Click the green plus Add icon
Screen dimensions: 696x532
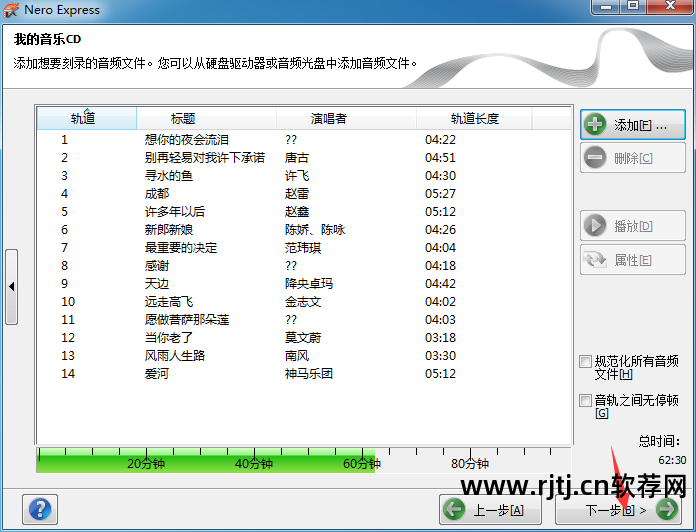(595, 125)
